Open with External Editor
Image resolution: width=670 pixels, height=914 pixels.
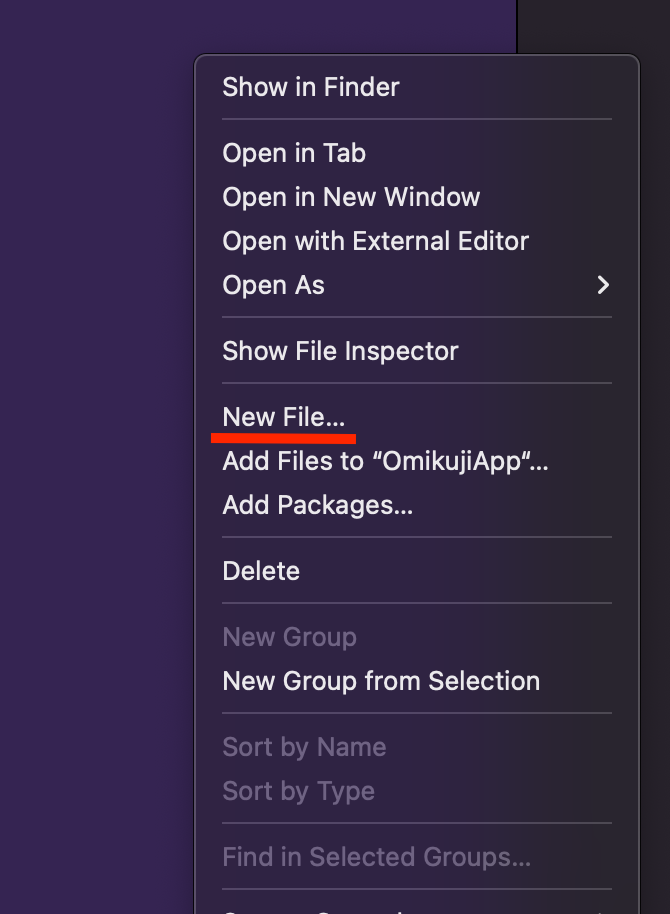(x=375, y=240)
